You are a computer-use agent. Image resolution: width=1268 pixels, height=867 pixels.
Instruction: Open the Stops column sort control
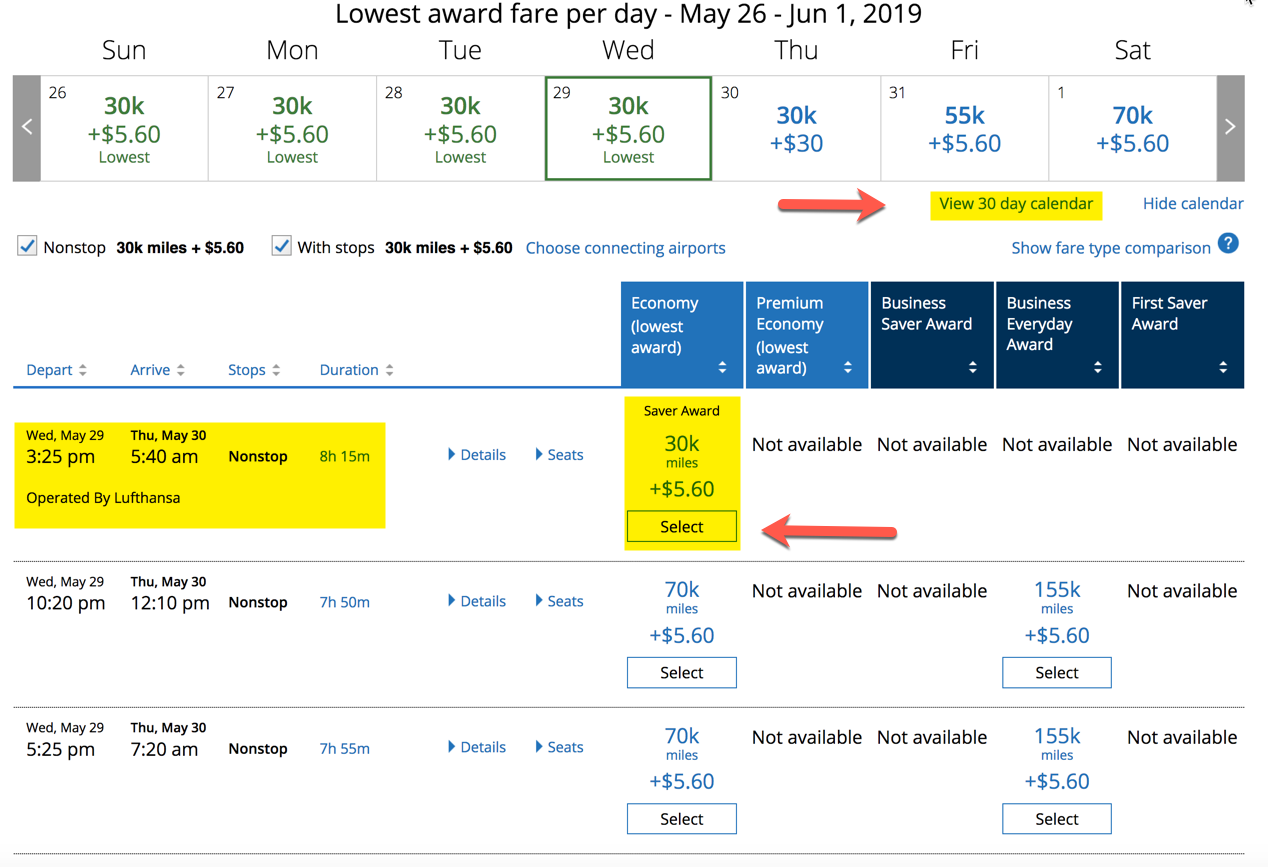(278, 369)
